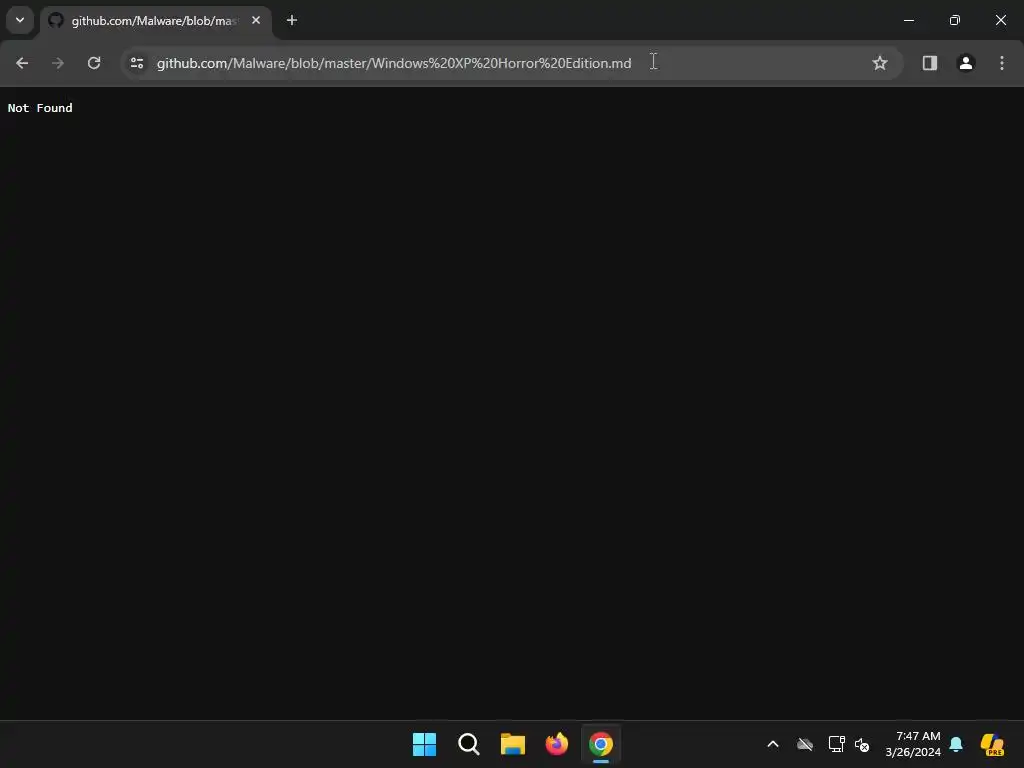1024x768 pixels.
Task: Click the "Not Found" text
Action: tap(40, 108)
